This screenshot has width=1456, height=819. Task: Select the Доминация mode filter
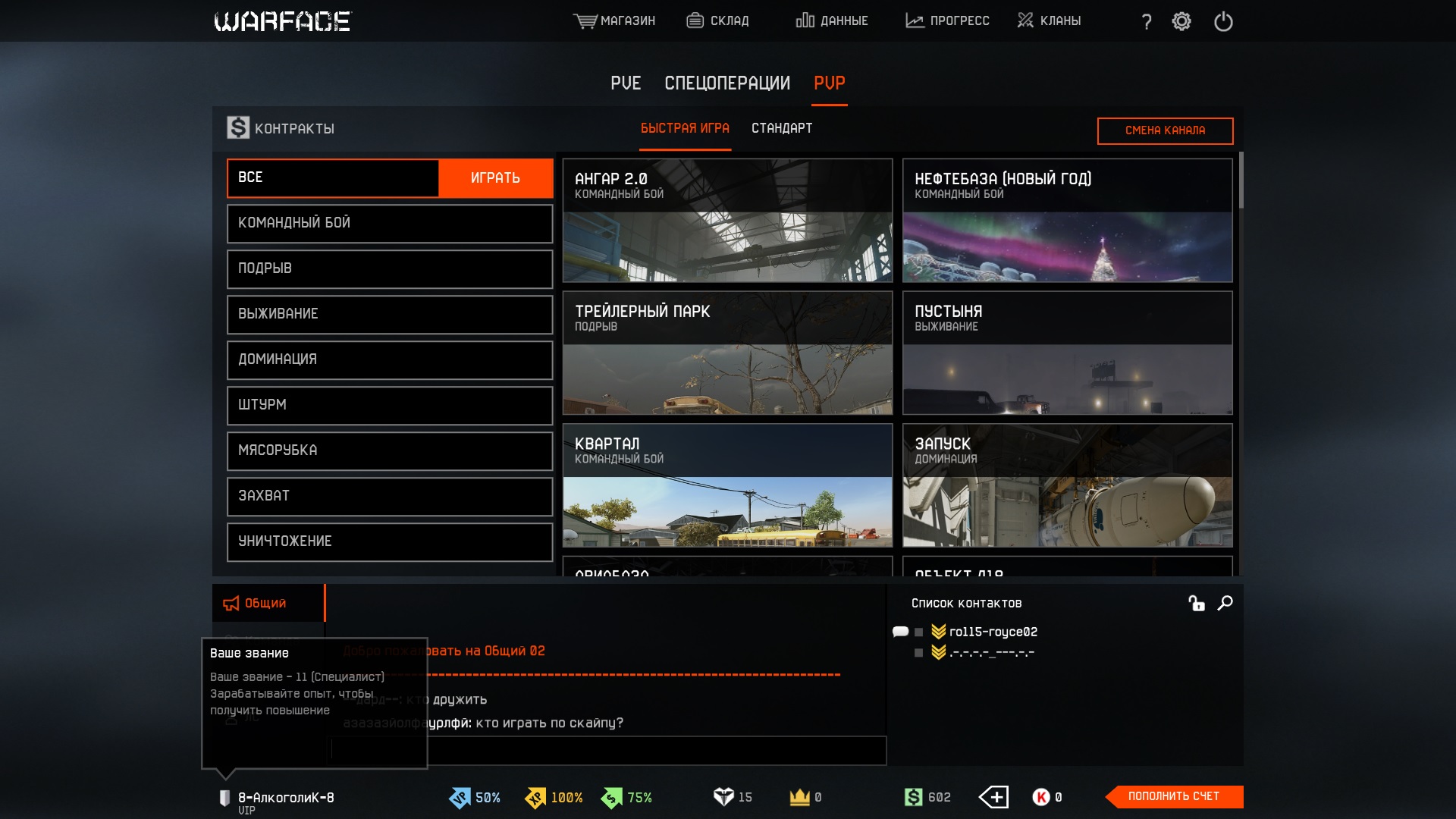click(390, 359)
